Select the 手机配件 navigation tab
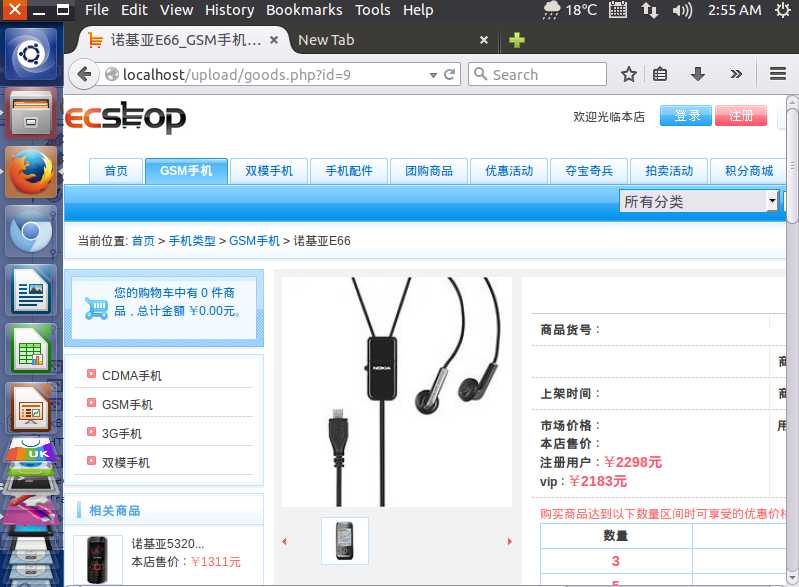The height and width of the screenshot is (587, 799). point(349,171)
